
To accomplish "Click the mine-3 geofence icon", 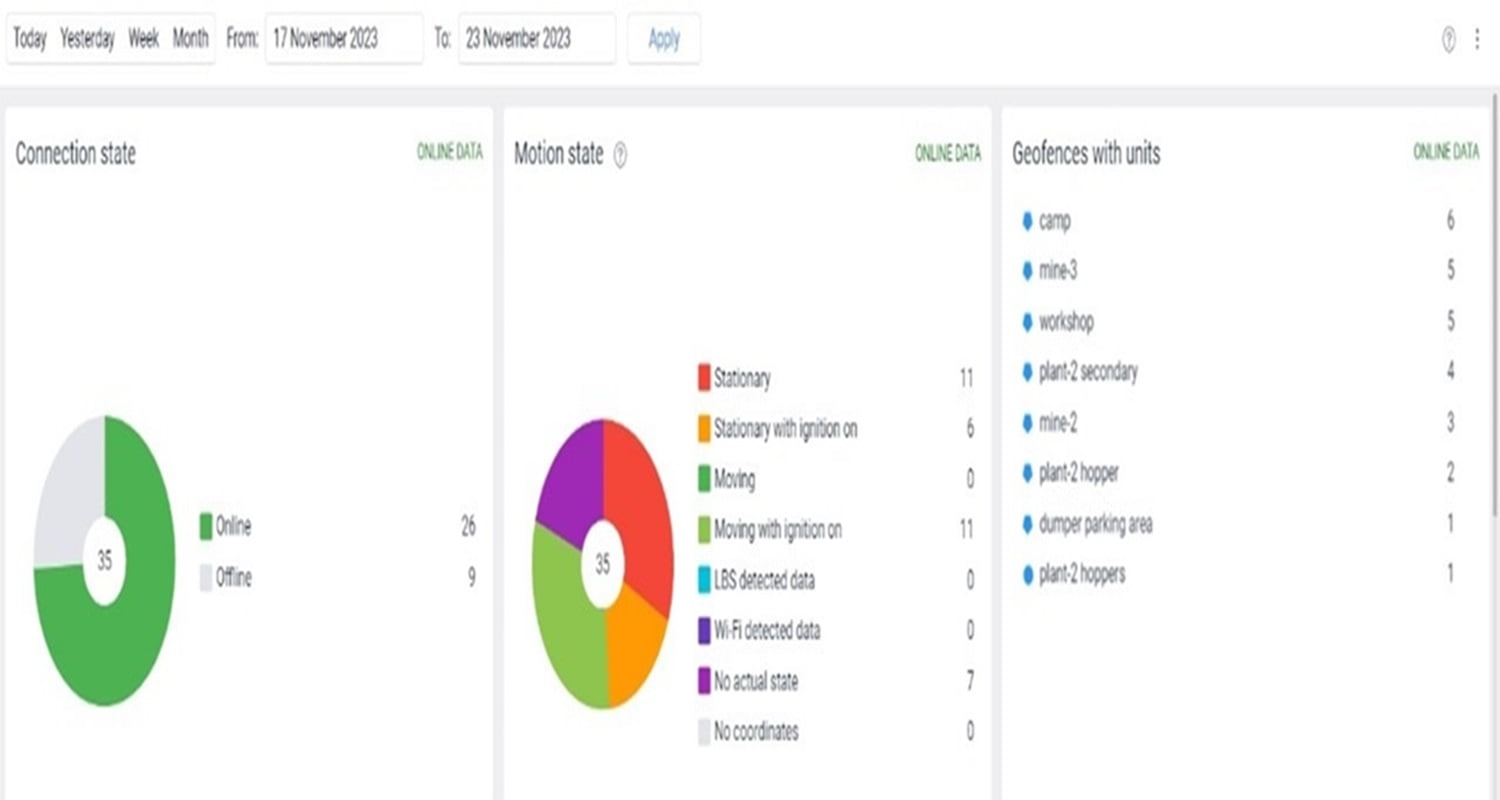I will click(x=1027, y=271).
